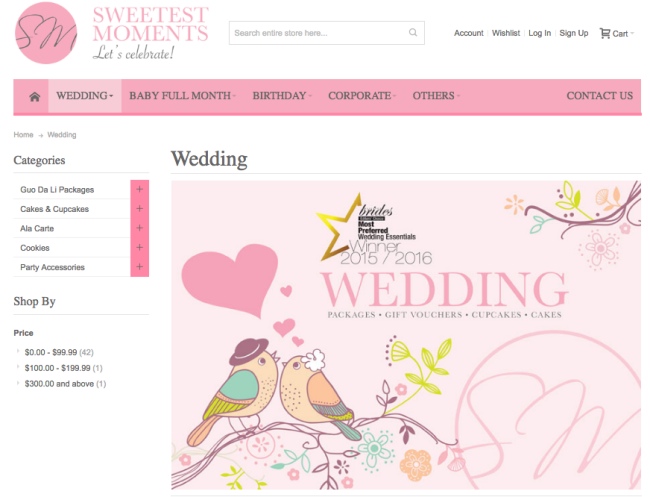Expand Cookies category plus icon
Viewport: 650px width, 497px height.
pyautogui.click(x=139, y=247)
